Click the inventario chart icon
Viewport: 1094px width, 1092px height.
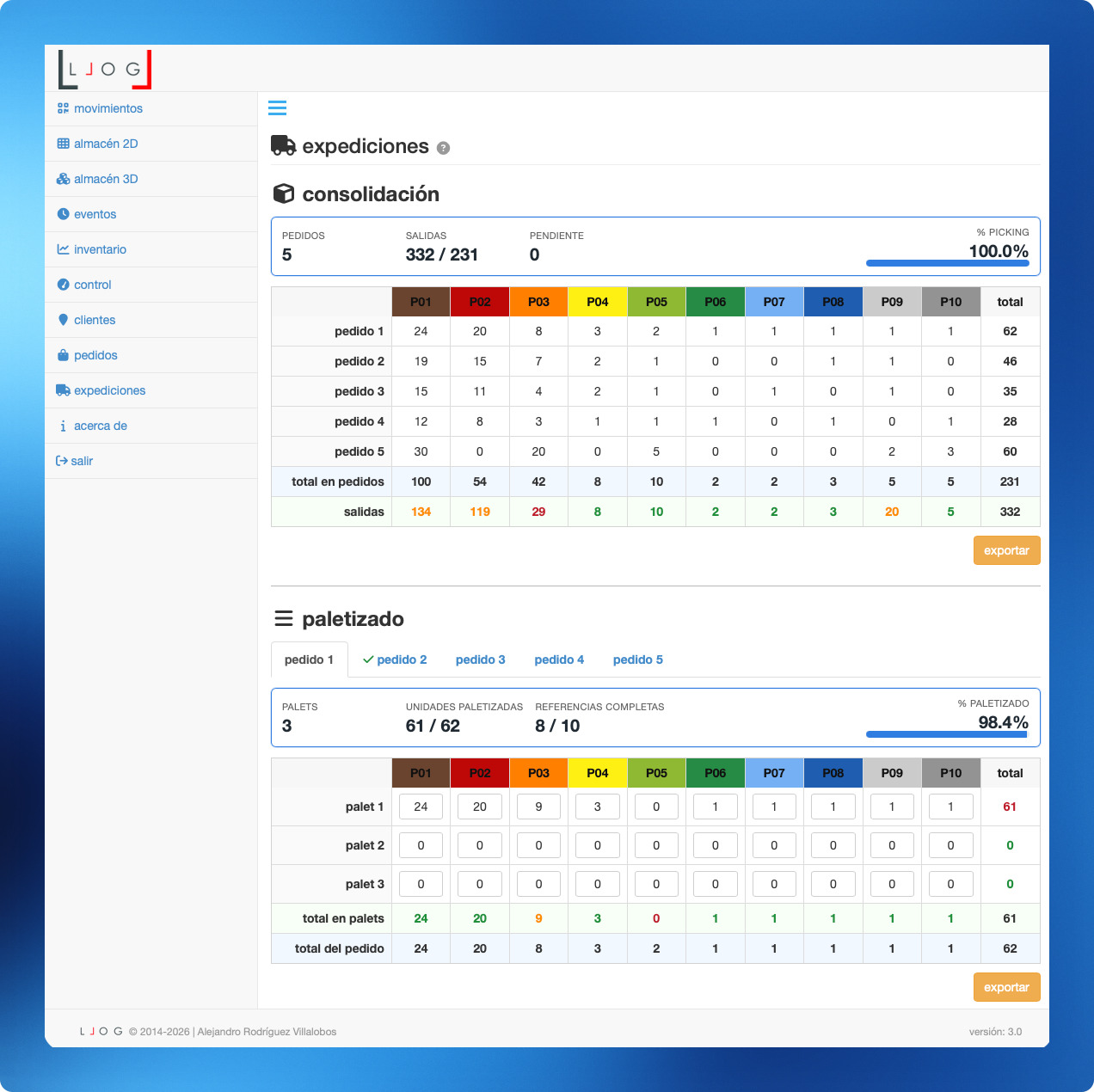pos(63,249)
